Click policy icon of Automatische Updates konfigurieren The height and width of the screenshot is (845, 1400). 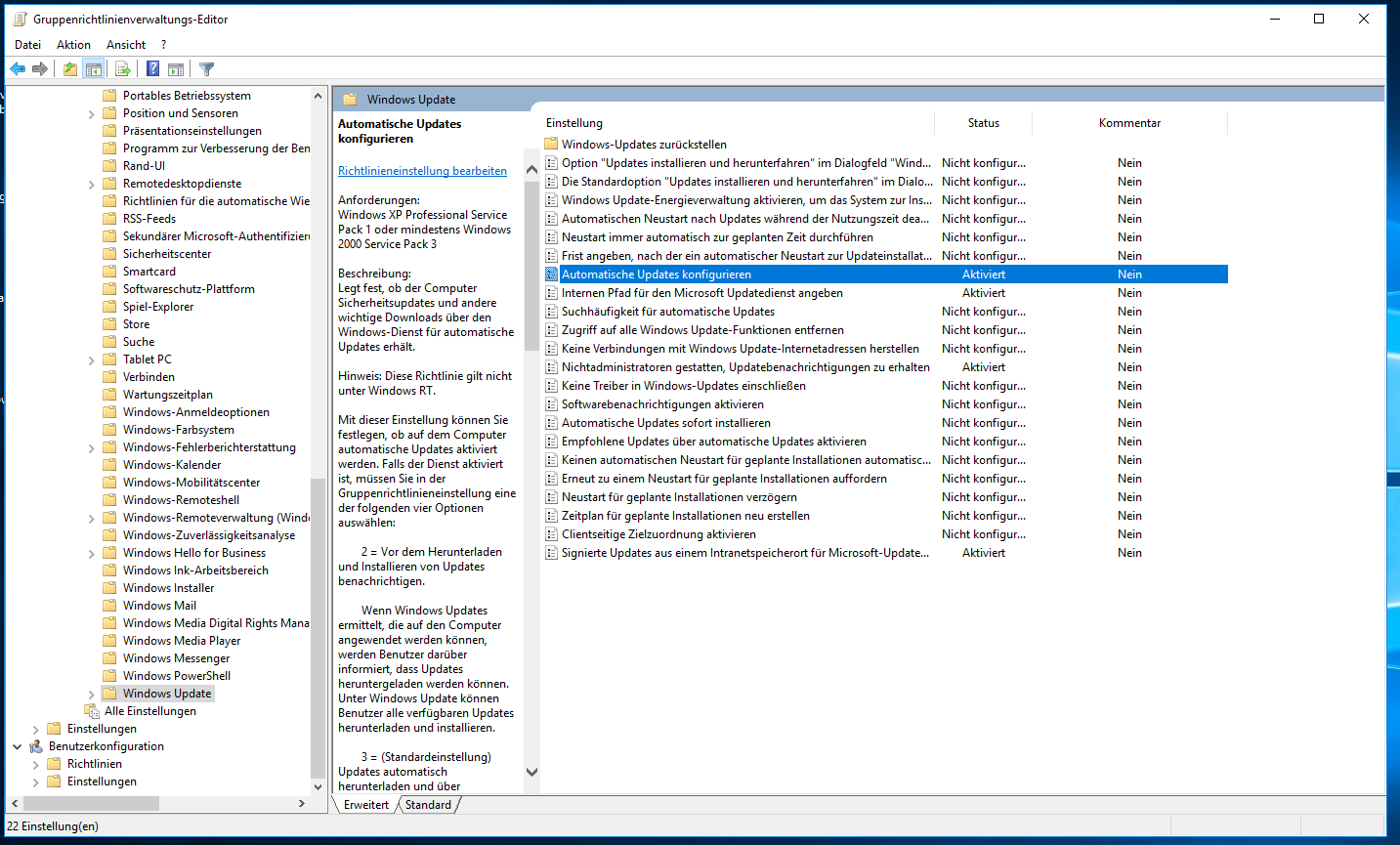551,275
